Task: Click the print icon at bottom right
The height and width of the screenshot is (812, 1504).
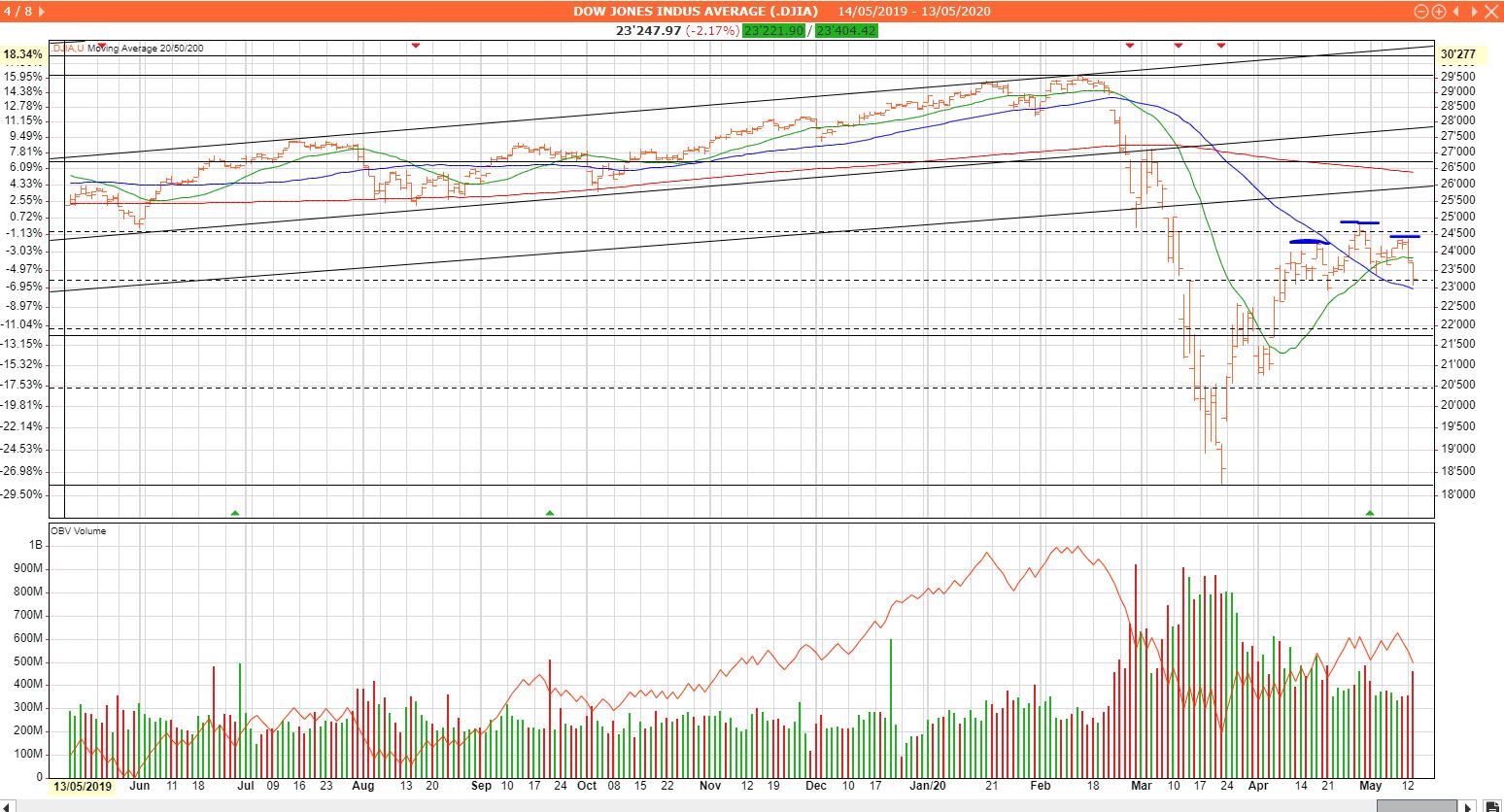Action: coord(1492,805)
